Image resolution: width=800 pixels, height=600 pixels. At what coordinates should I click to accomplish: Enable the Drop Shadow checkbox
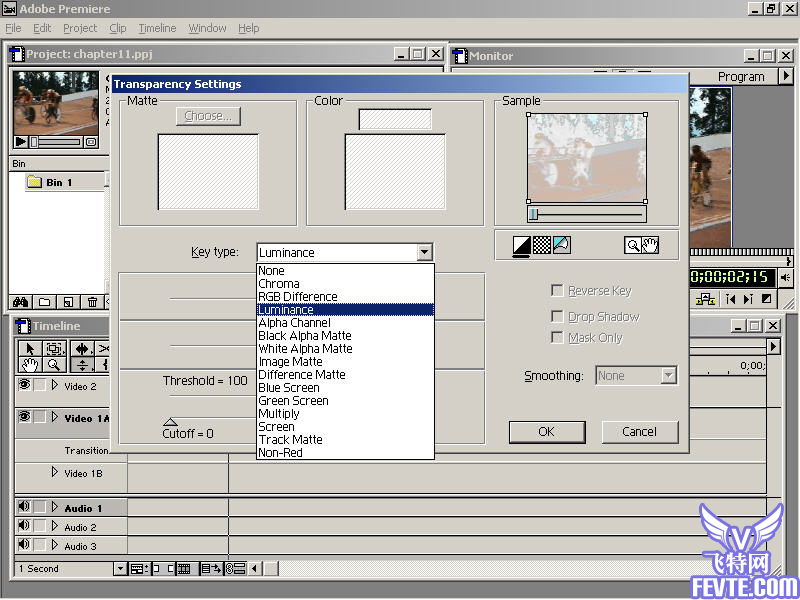pyautogui.click(x=557, y=316)
